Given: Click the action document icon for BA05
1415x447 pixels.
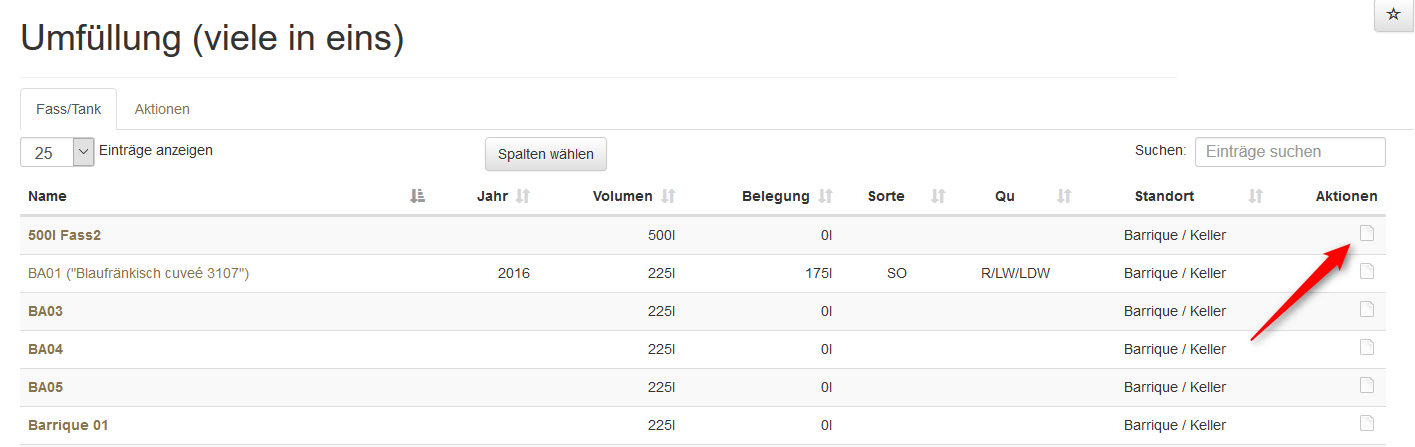Looking at the screenshot, I should coord(1367,385).
